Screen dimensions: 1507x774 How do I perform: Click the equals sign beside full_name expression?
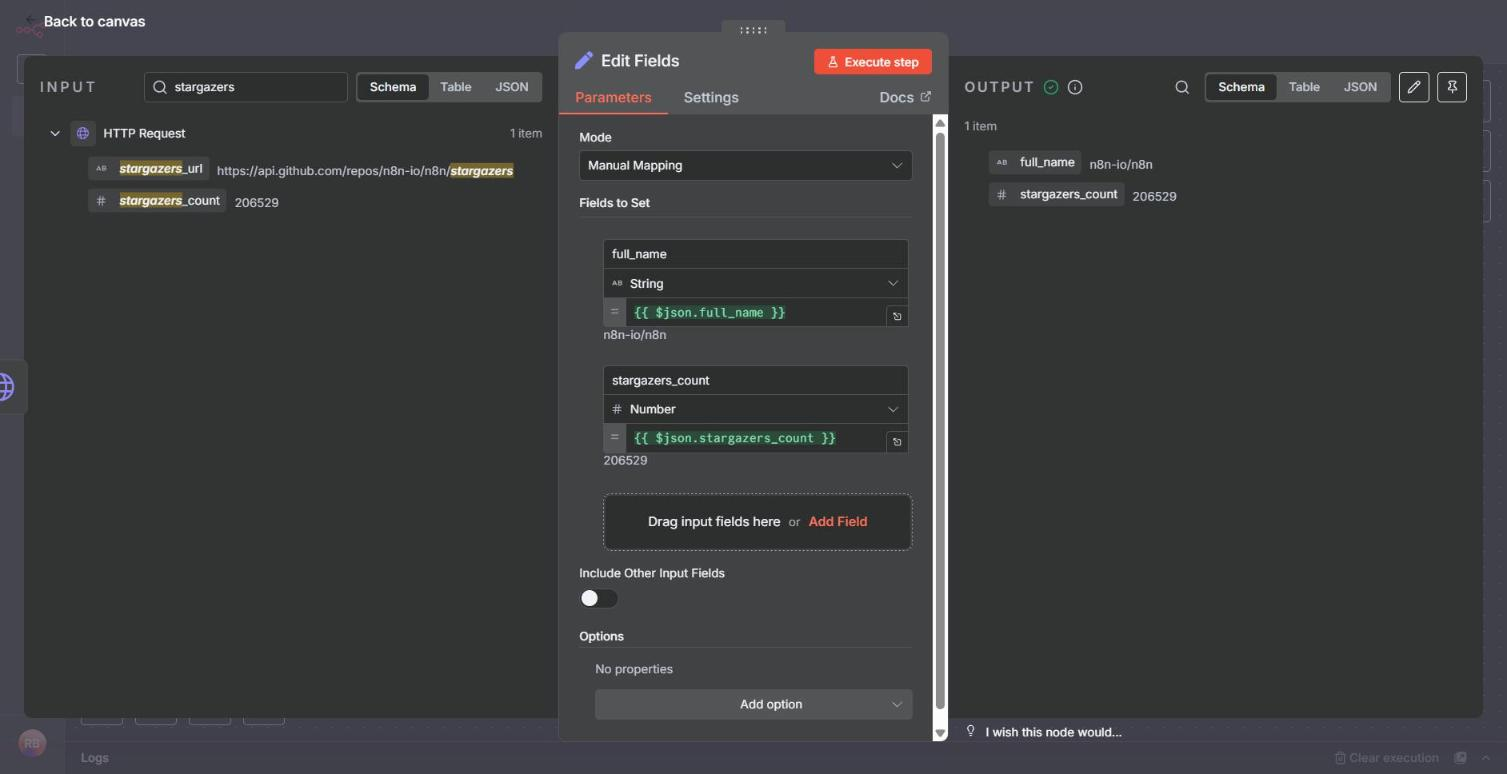615,312
